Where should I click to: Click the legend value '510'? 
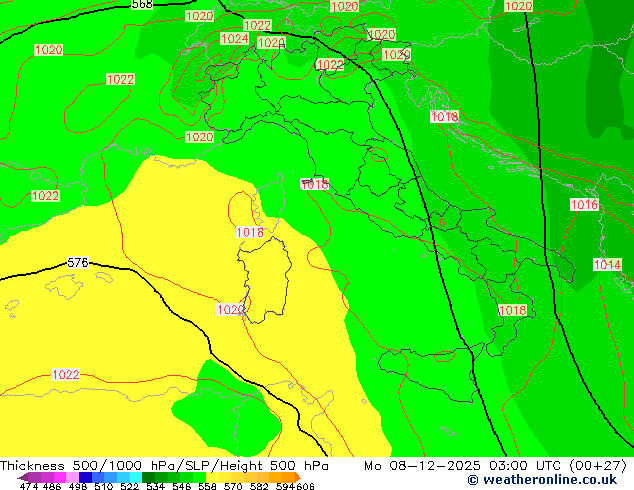pos(104,486)
